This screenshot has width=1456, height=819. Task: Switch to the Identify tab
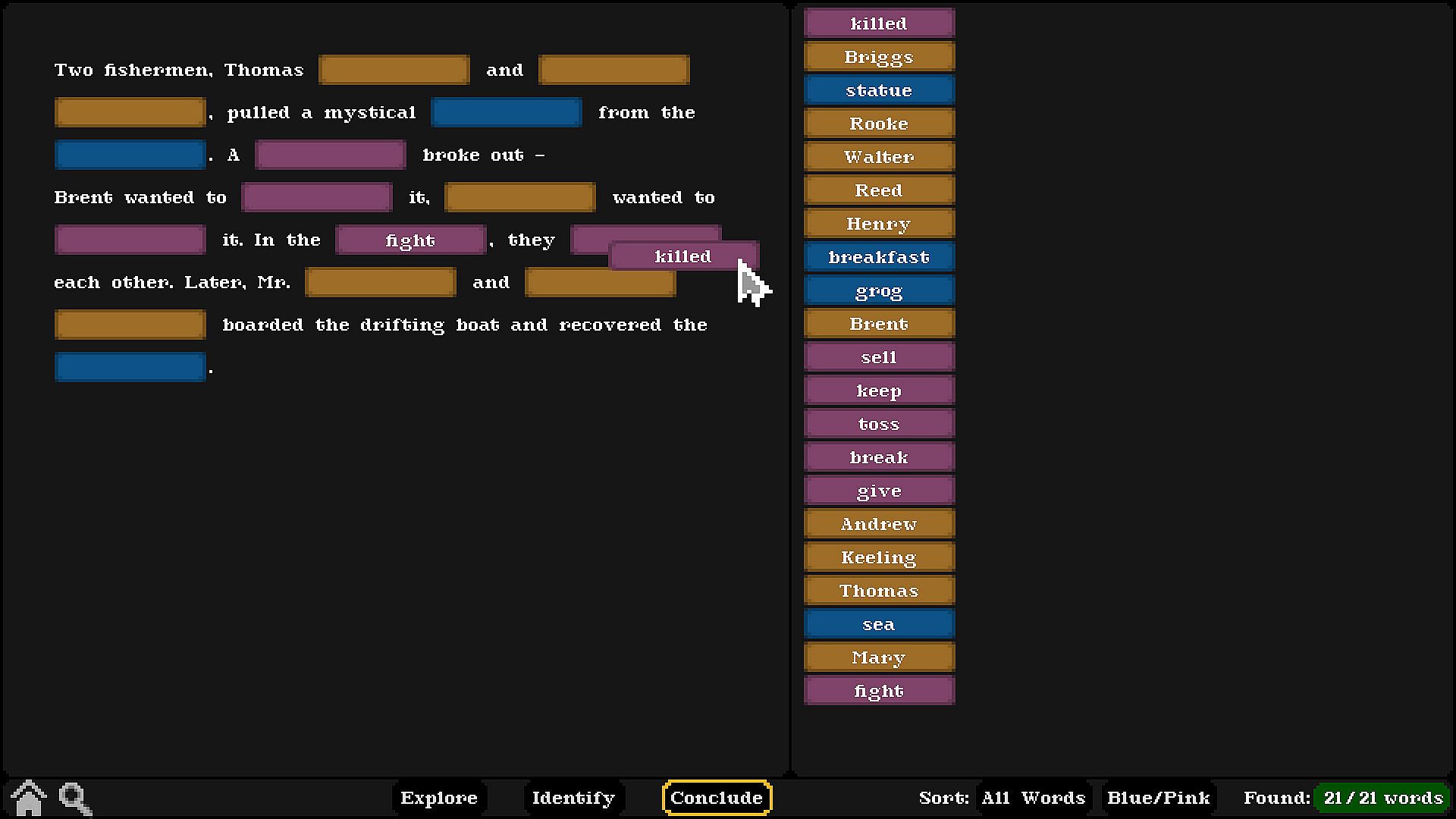(573, 798)
